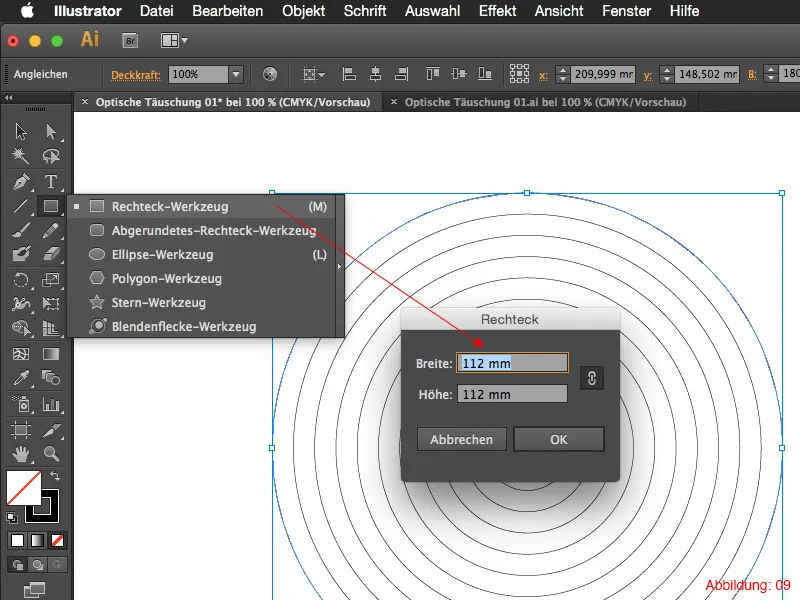Screen dimensions: 800x600
Task: Open arrange documents dropdown
Action: [174, 40]
